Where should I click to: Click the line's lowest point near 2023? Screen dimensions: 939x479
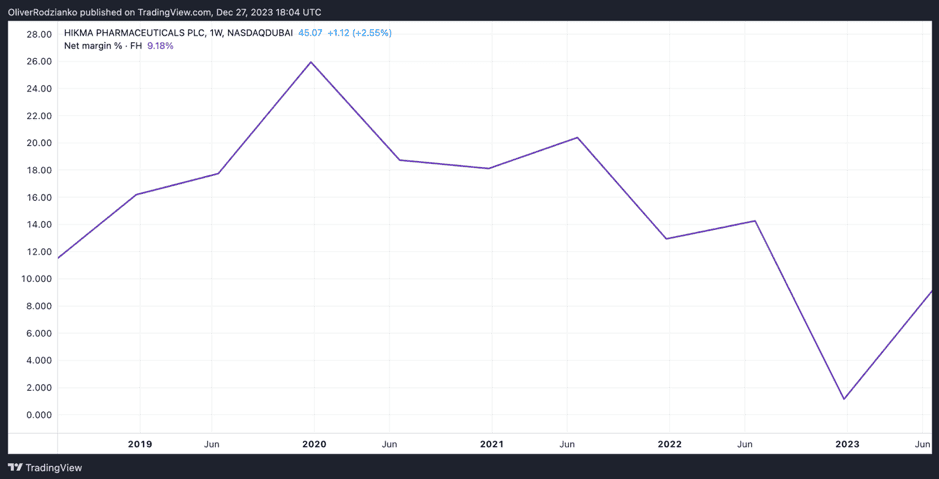click(x=845, y=399)
